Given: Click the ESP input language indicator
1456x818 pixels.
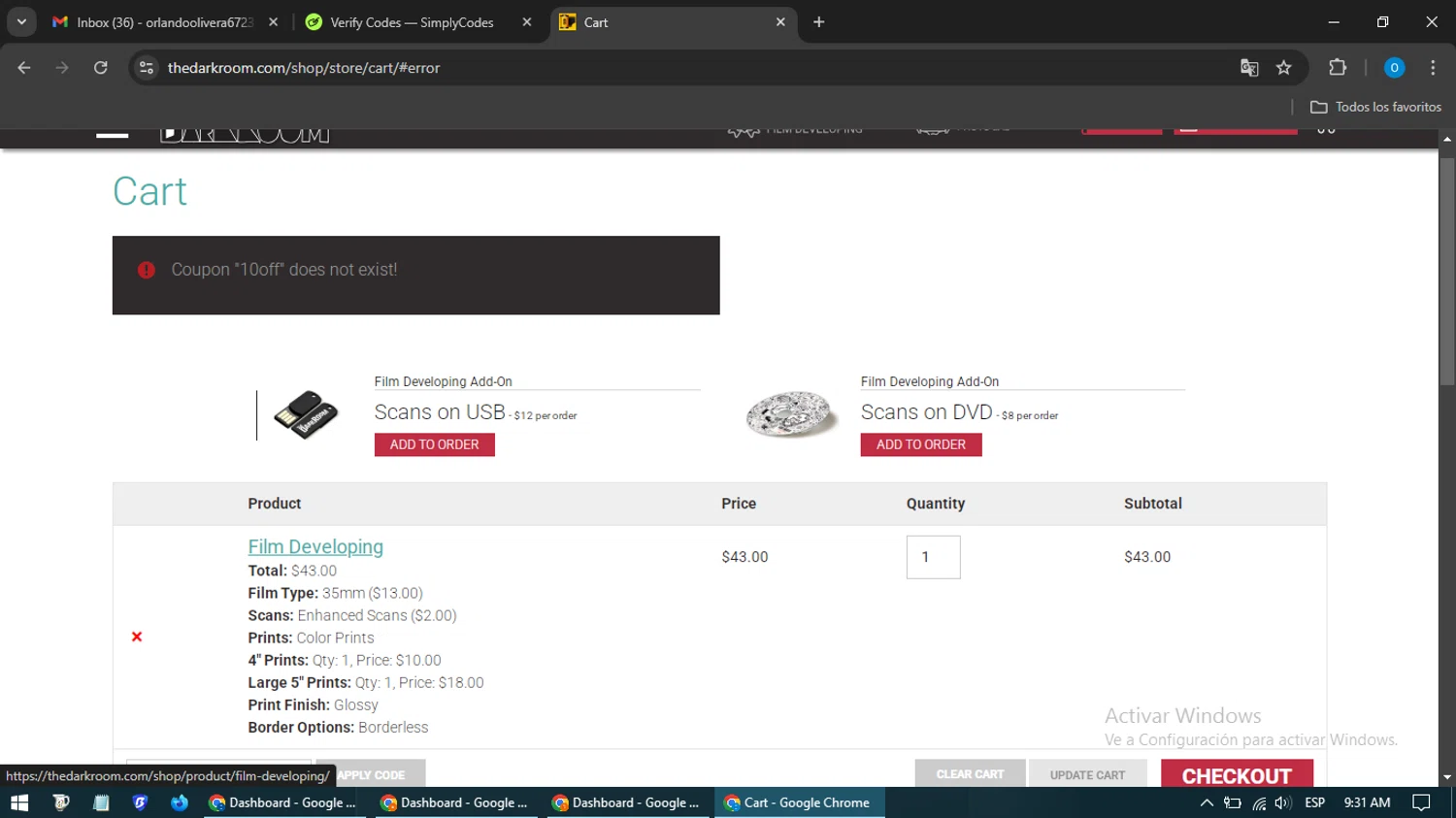Looking at the screenshot, I should [x=1315, y=802].
